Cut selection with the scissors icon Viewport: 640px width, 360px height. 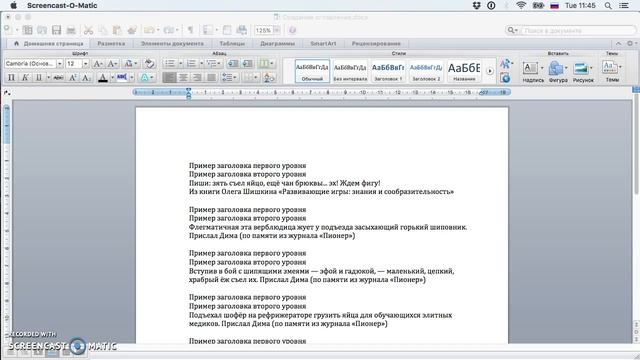tap(88, 30)
